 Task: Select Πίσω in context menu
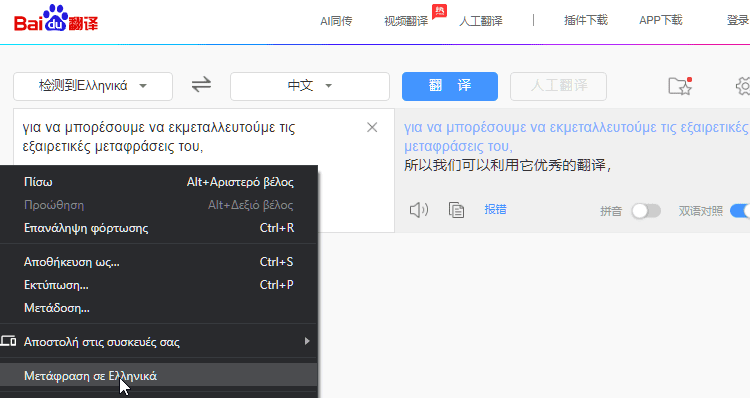click(x=159, y=182)
